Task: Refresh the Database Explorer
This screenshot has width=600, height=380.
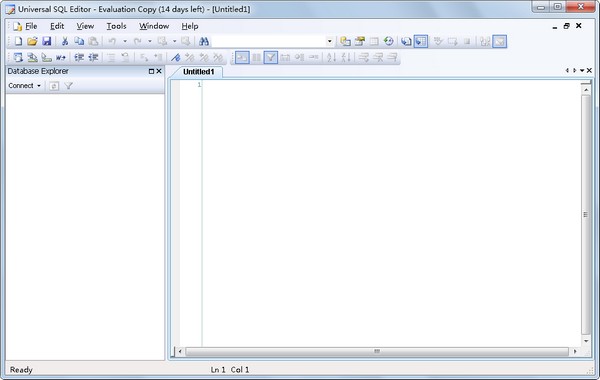Action: coord(54,86)
